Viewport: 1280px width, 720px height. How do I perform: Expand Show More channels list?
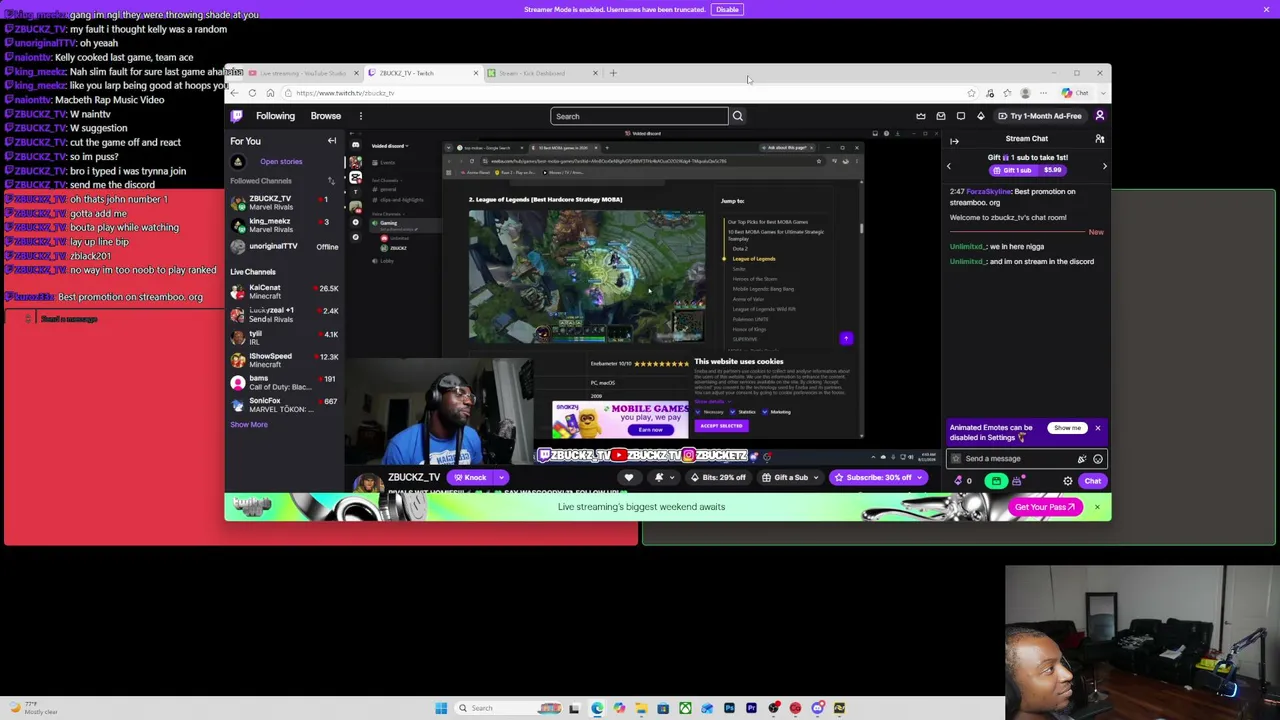coord(249,425)
